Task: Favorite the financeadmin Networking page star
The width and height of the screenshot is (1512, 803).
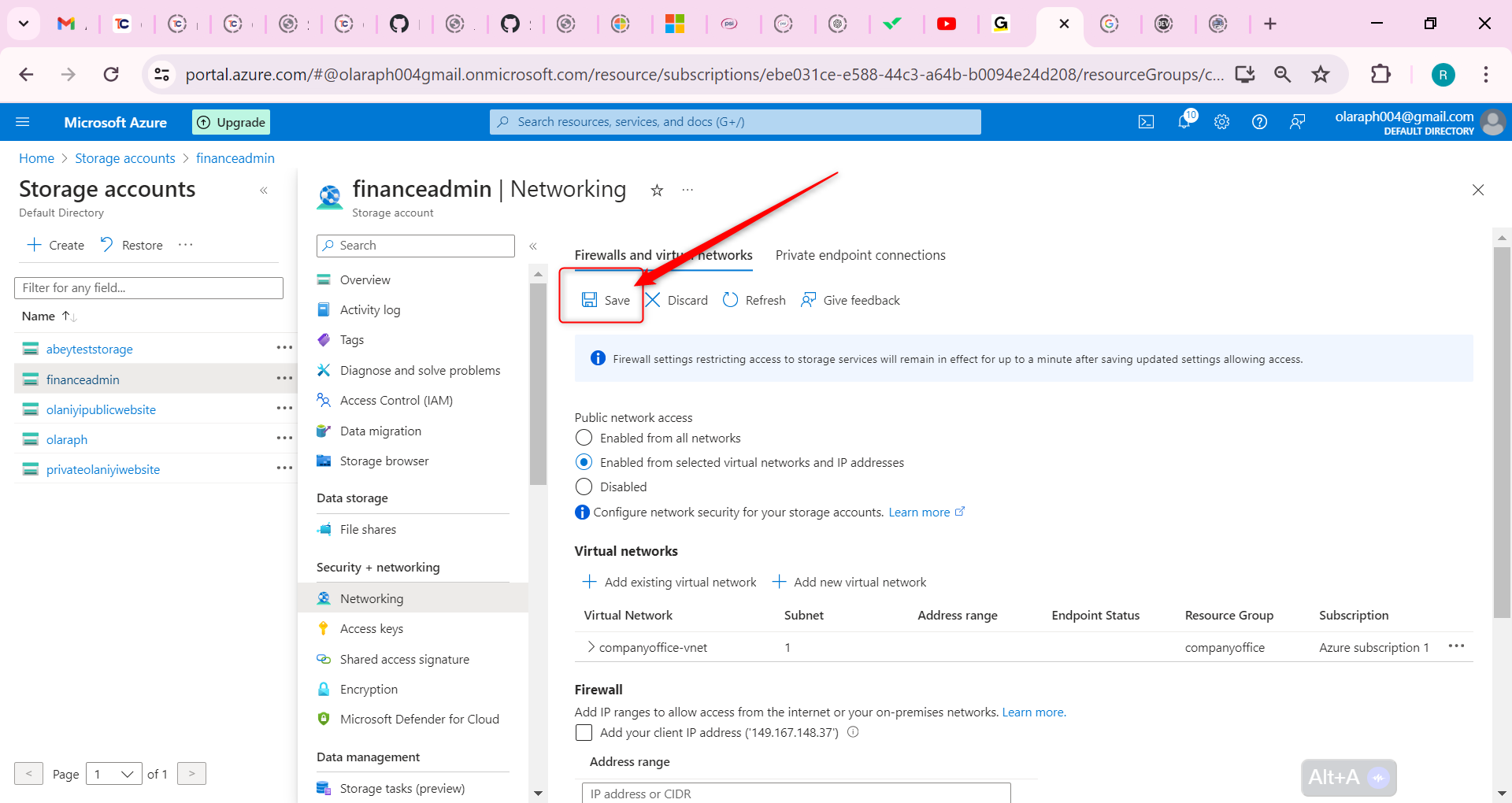Action: 657,191
